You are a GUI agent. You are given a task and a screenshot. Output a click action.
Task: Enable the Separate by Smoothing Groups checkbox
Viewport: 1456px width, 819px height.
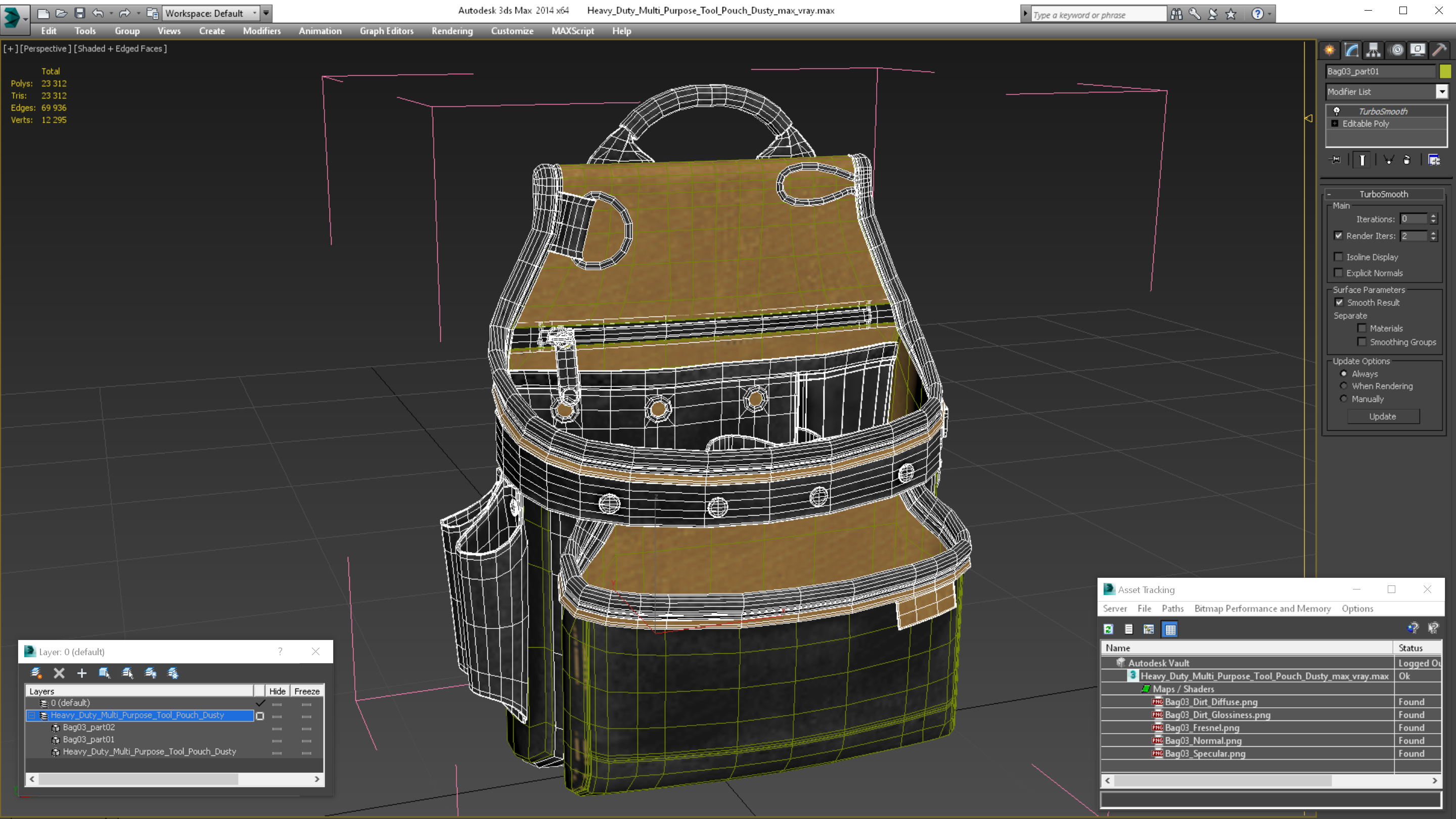point(1362,341)
